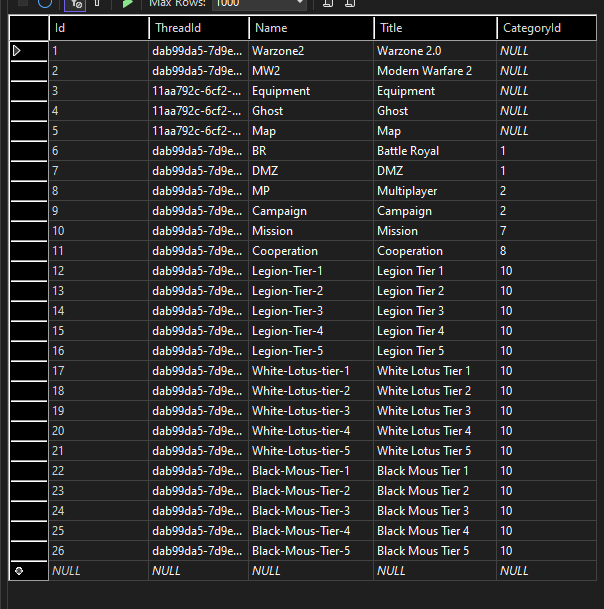The height and width of the screenshot is (609, 604).
Task: Select the Name cell 'White-Lotus-tier-5'
Action: click(x=311, y=451)
